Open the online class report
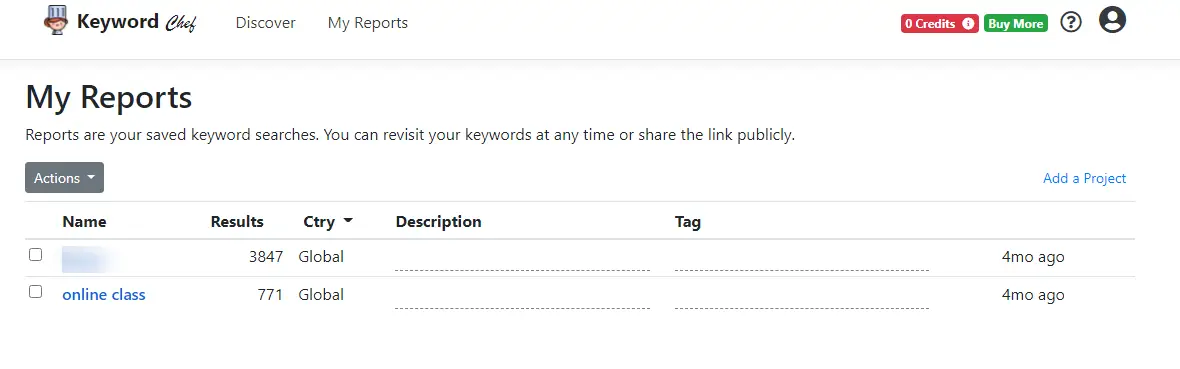1180x369 pixels. pyautogui.click(x=104, y=294)
